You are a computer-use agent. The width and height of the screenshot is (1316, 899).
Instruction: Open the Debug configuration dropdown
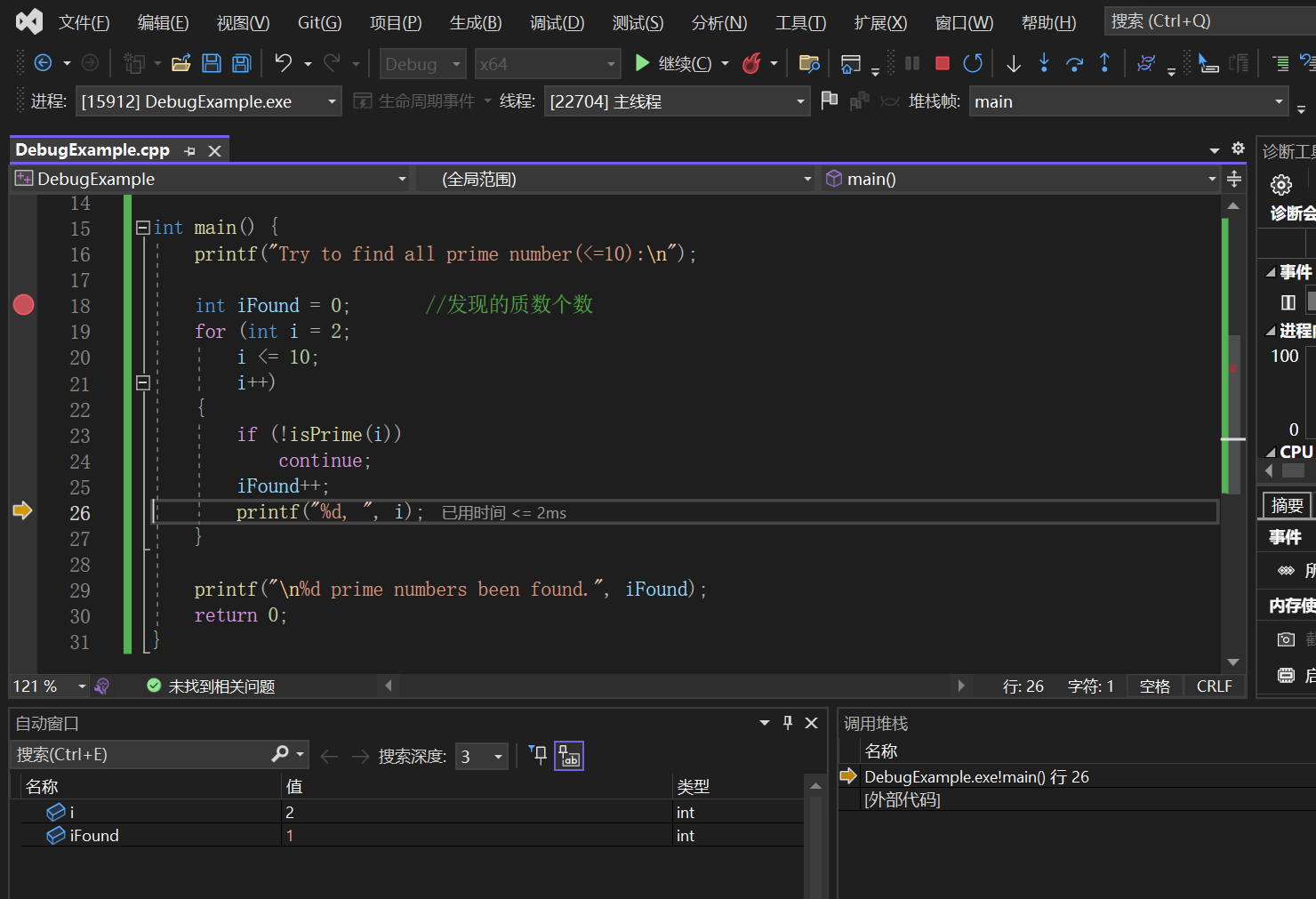tap(423, 64)
